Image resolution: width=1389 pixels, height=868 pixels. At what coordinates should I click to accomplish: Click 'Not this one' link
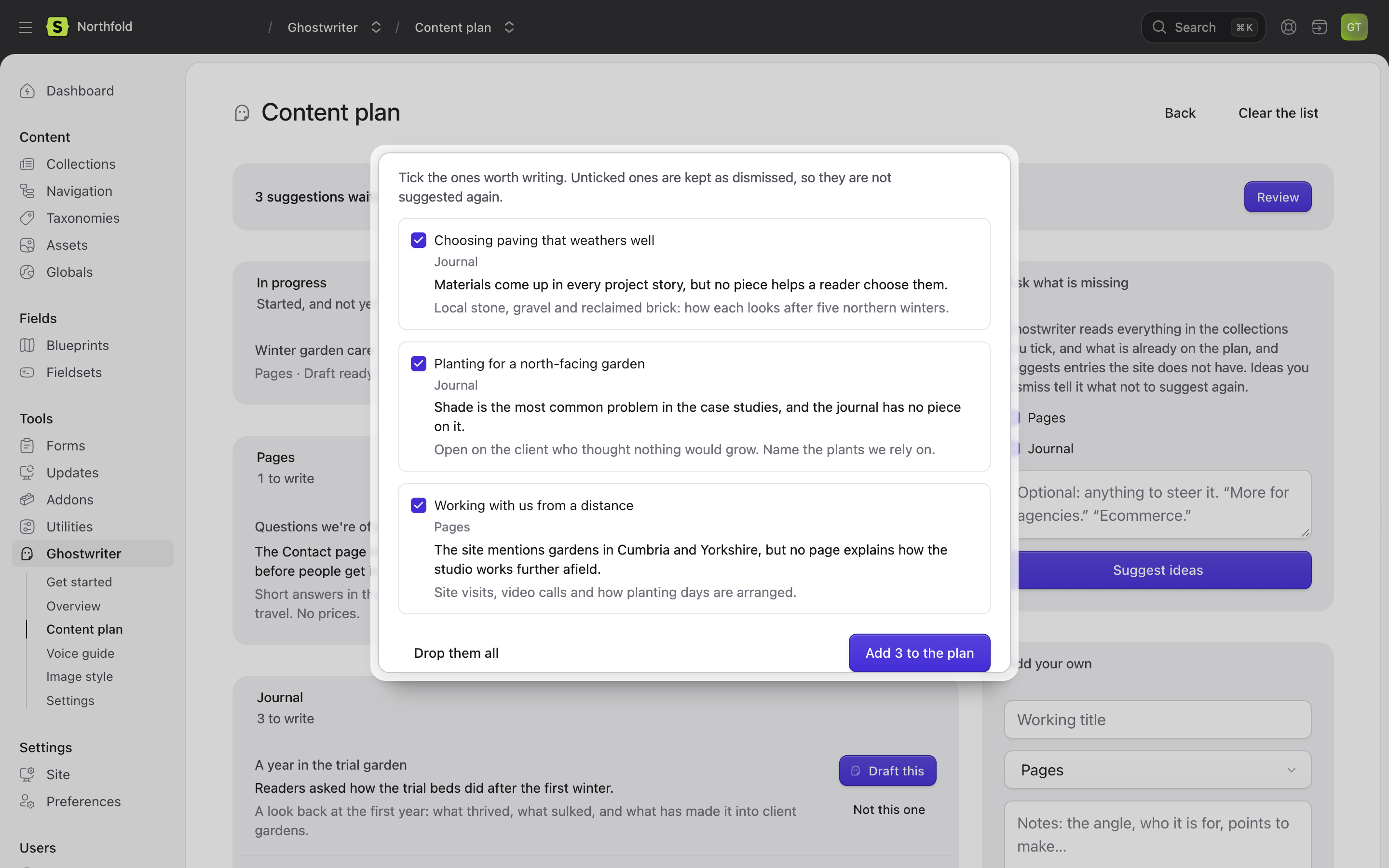888,810
